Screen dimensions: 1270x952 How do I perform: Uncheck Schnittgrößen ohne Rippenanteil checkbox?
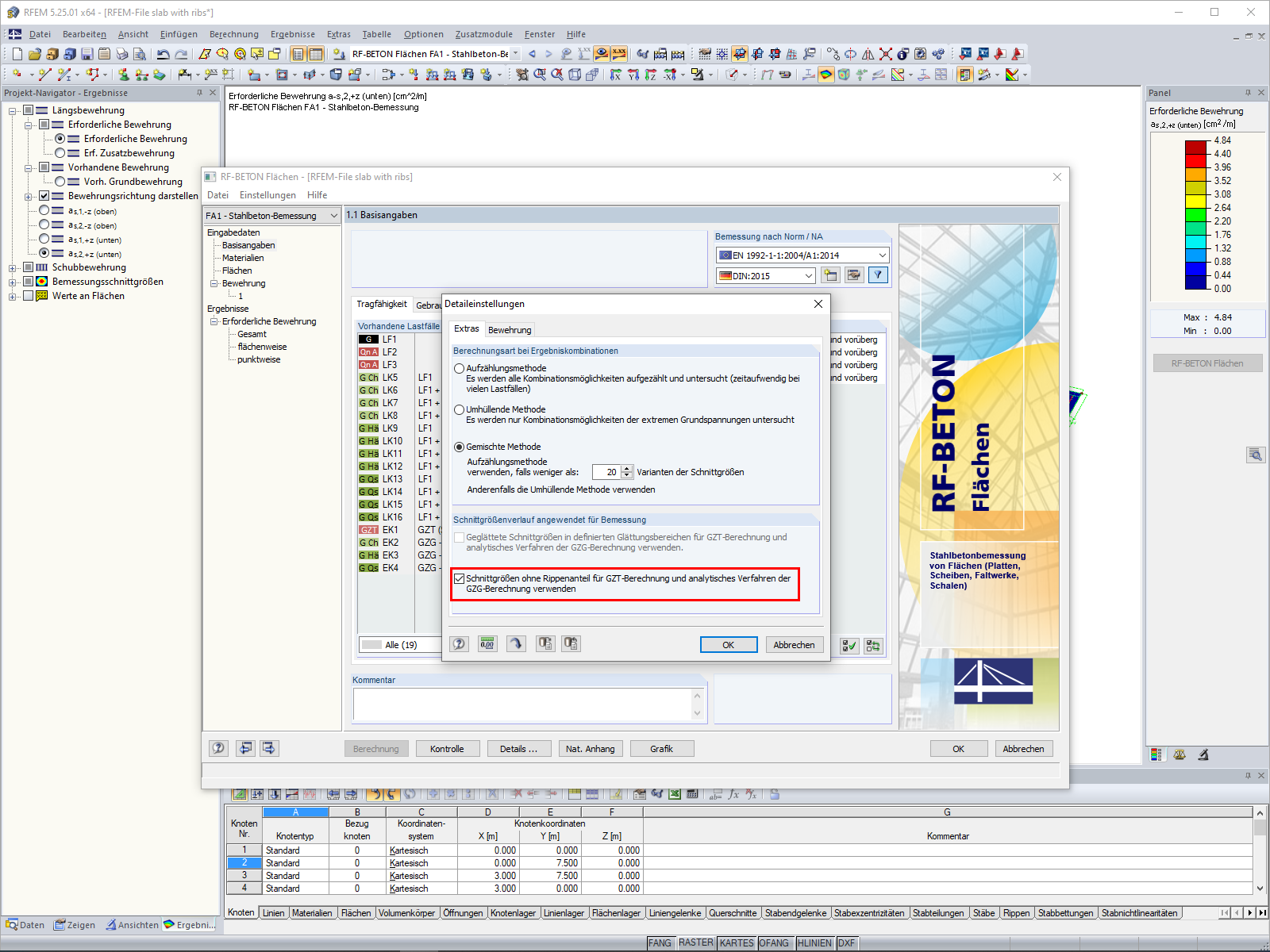[459, 578]
